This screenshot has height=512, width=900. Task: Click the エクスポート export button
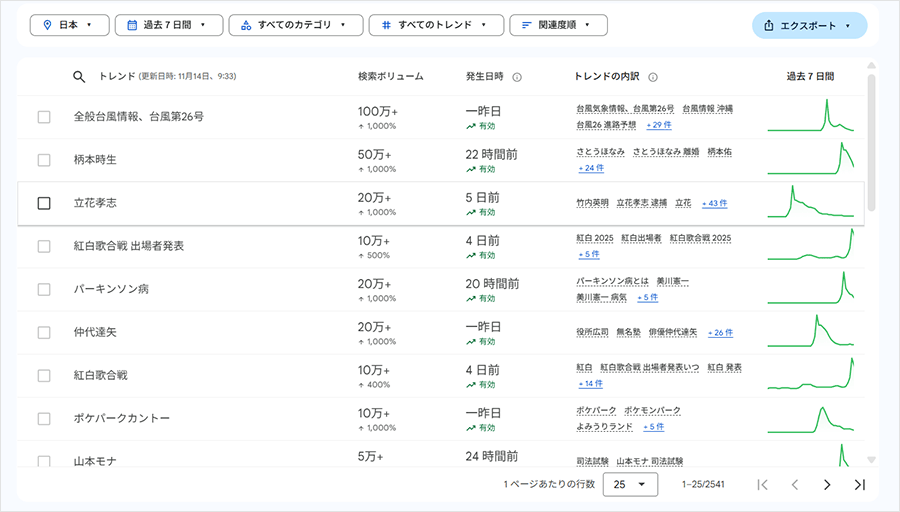(x=809, y=25)
